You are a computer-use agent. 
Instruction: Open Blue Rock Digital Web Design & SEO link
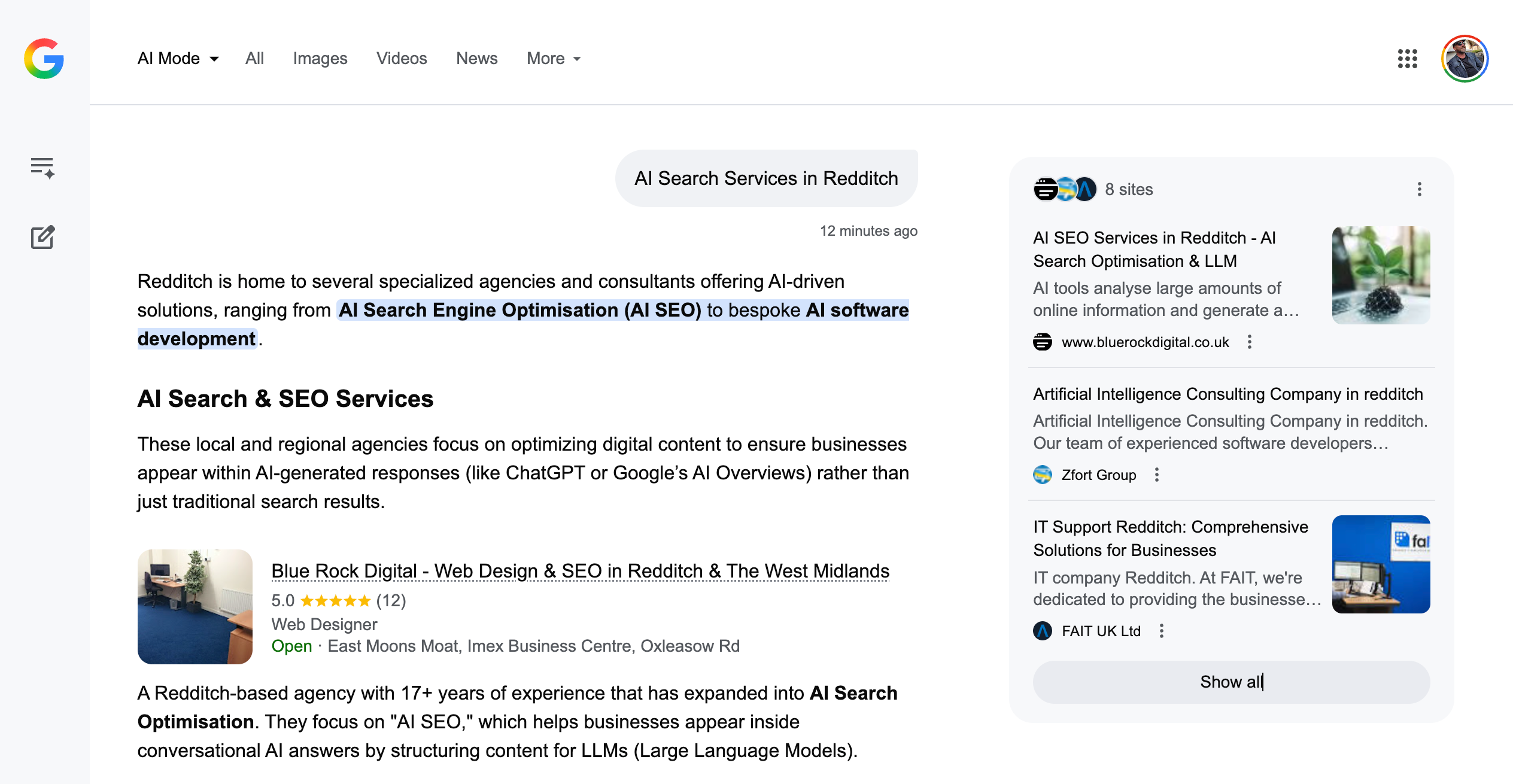[580, 571]
